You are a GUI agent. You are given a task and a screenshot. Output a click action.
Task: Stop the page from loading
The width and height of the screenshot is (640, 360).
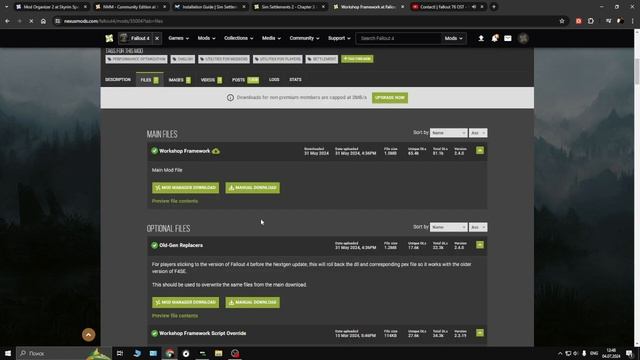(31, 21)
